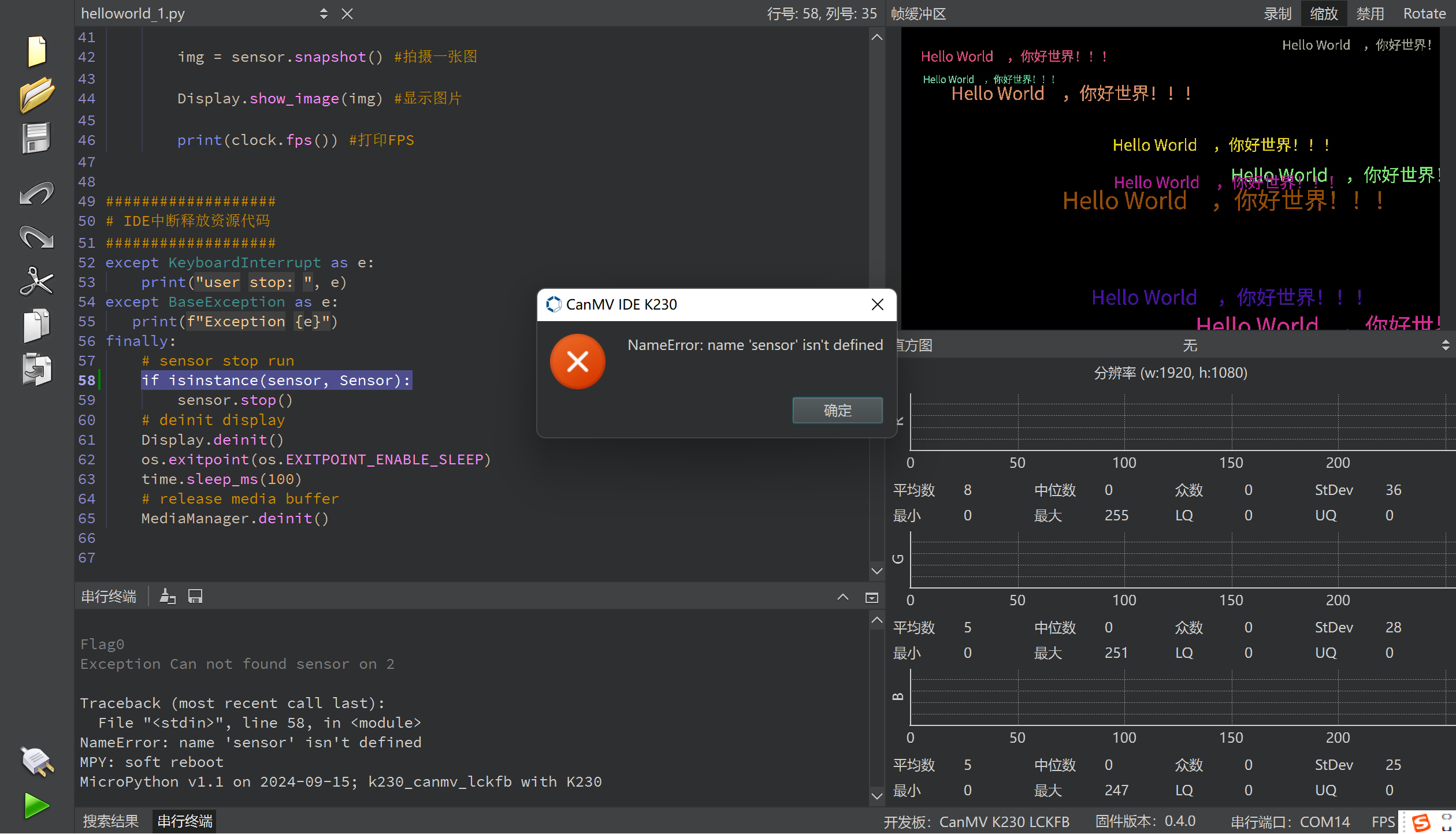
Task: Clear the serial terminal output
Action: (x=168, y=596)
